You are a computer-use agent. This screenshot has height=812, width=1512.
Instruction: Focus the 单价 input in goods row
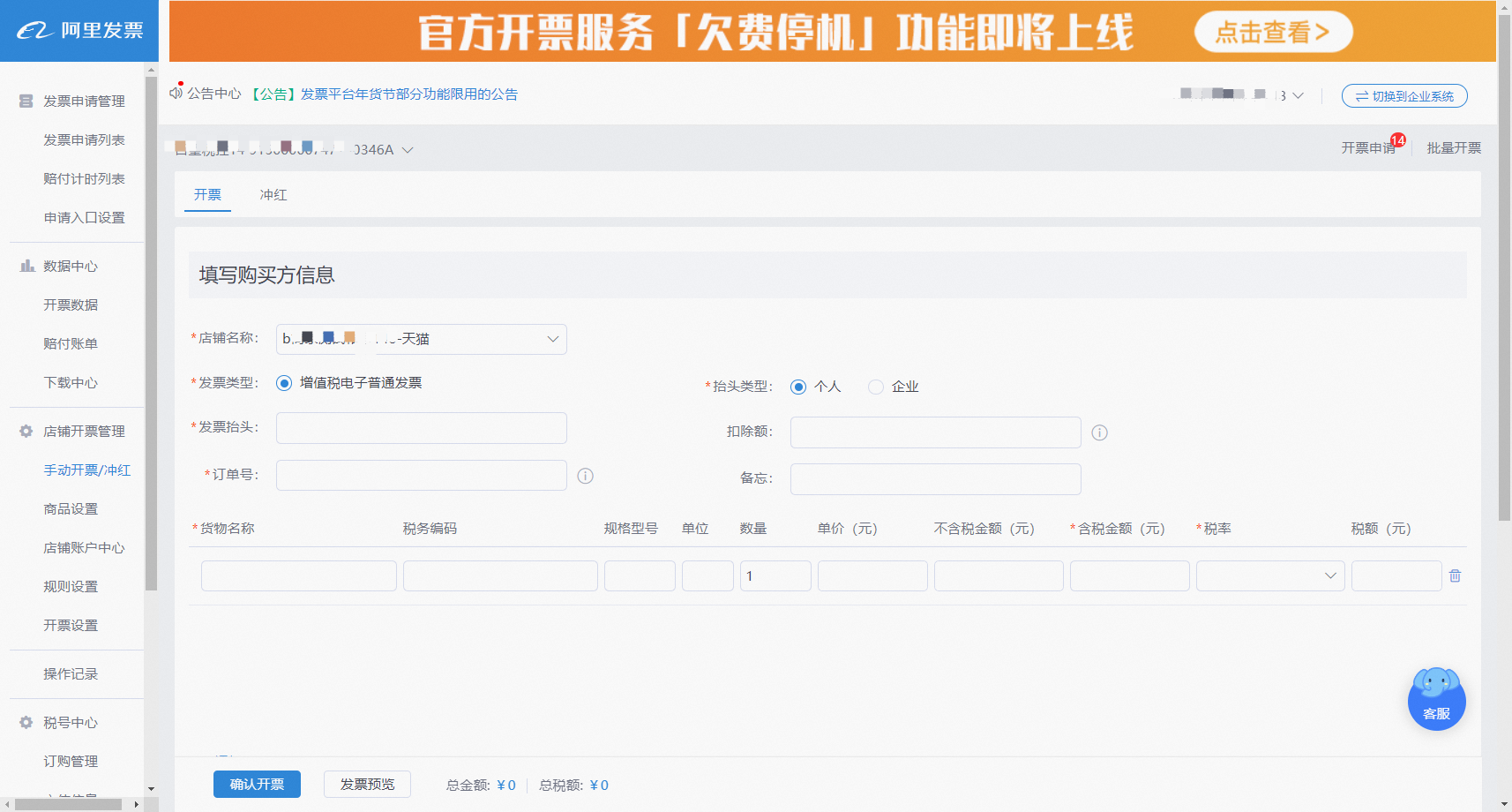pos(872,575)
